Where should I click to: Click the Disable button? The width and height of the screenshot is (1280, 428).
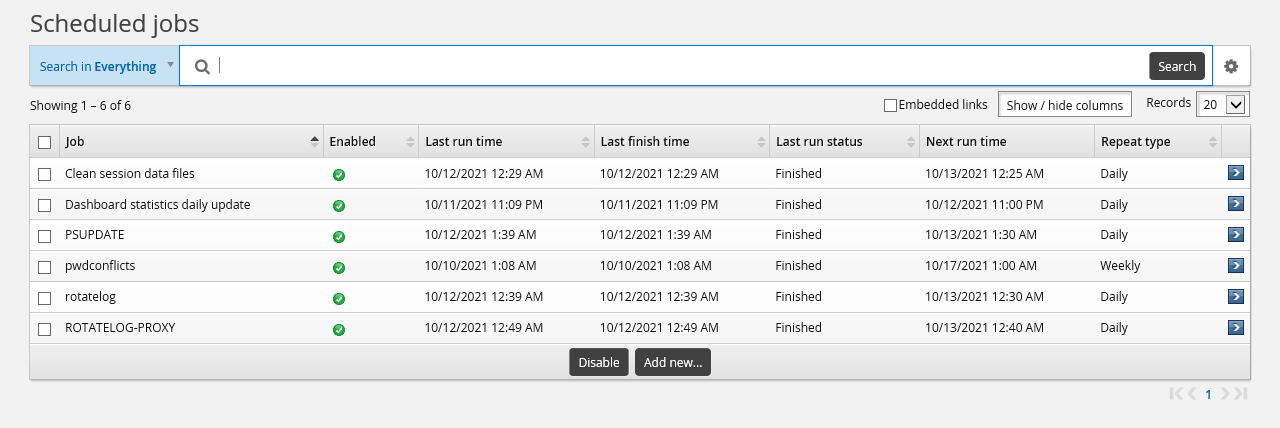click(x=599, y=362)
